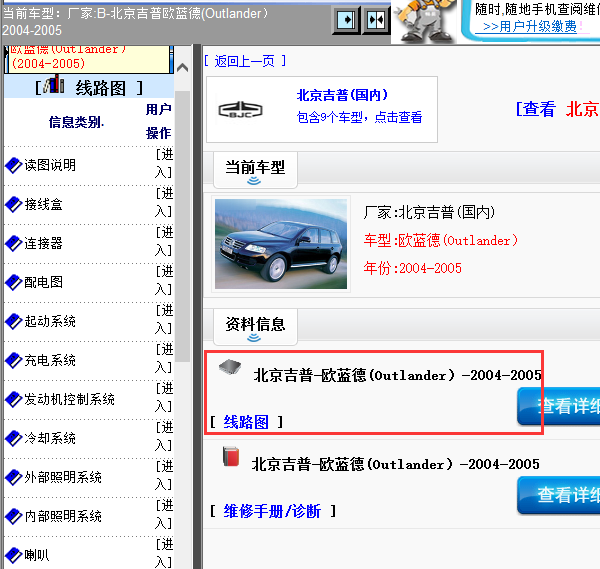600x569 pixels.
Task: Click the book icon next to 配电图
Action: click(x=14, y=282)
